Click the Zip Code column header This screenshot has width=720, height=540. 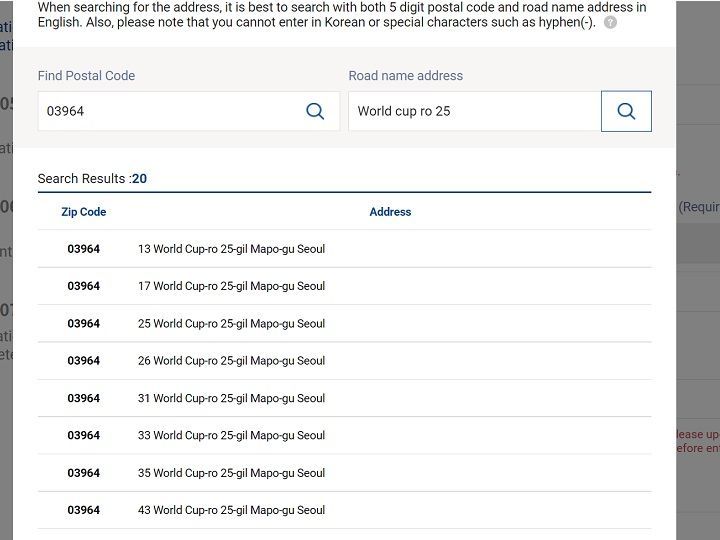click(84, 212)
